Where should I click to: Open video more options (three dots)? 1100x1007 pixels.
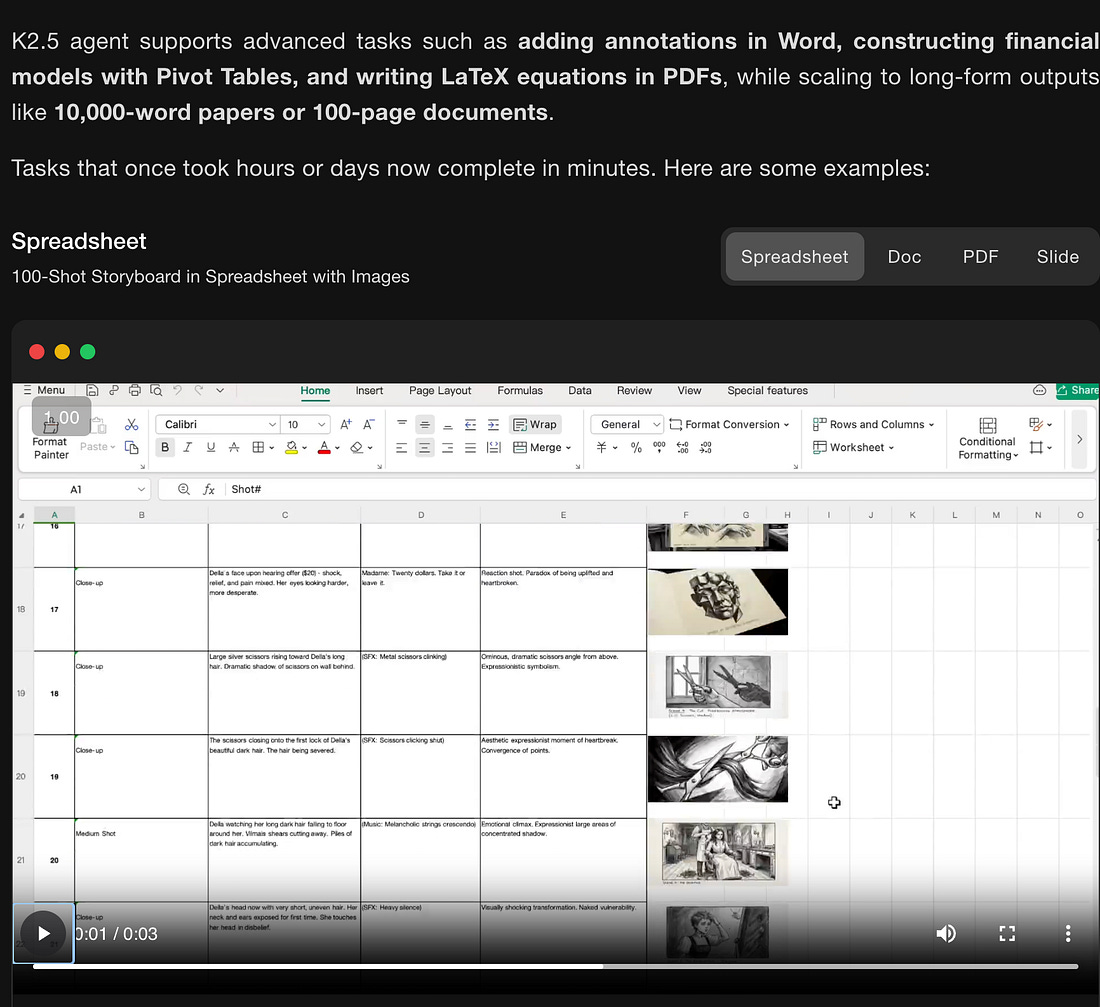pos(1068,933)
